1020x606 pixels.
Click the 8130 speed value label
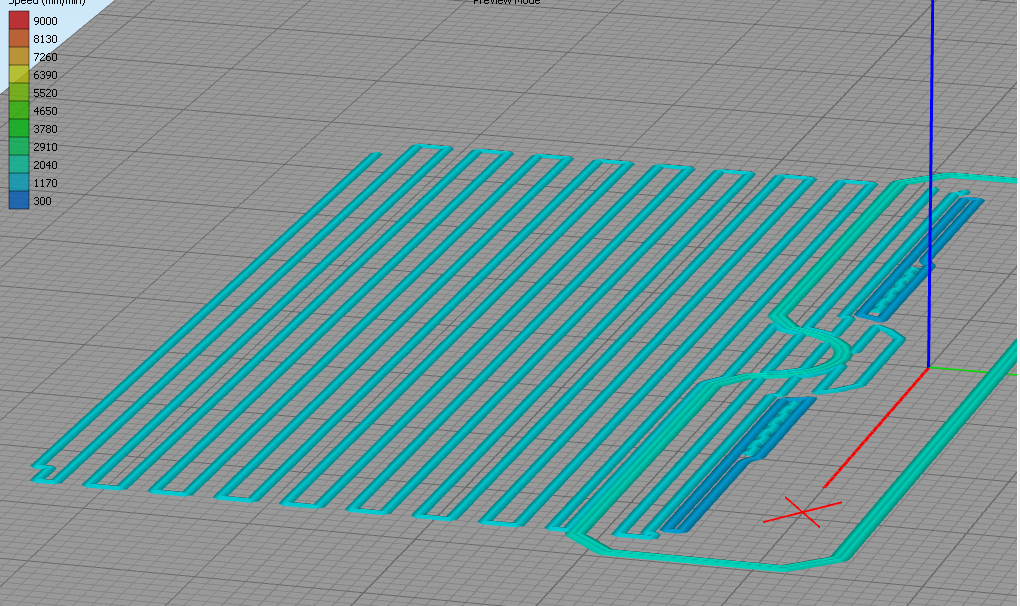pos(46,39)
